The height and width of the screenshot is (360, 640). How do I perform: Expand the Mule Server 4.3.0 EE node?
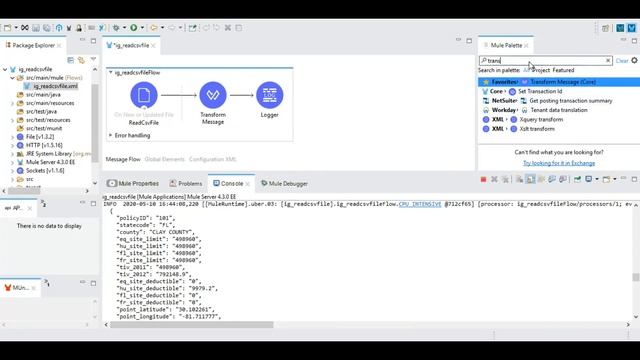click(x=12, y=162)
